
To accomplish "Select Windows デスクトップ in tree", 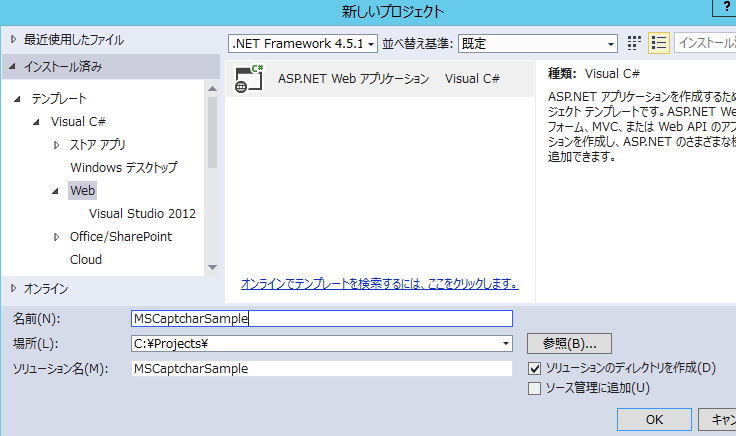I will (x=124, y=168).
